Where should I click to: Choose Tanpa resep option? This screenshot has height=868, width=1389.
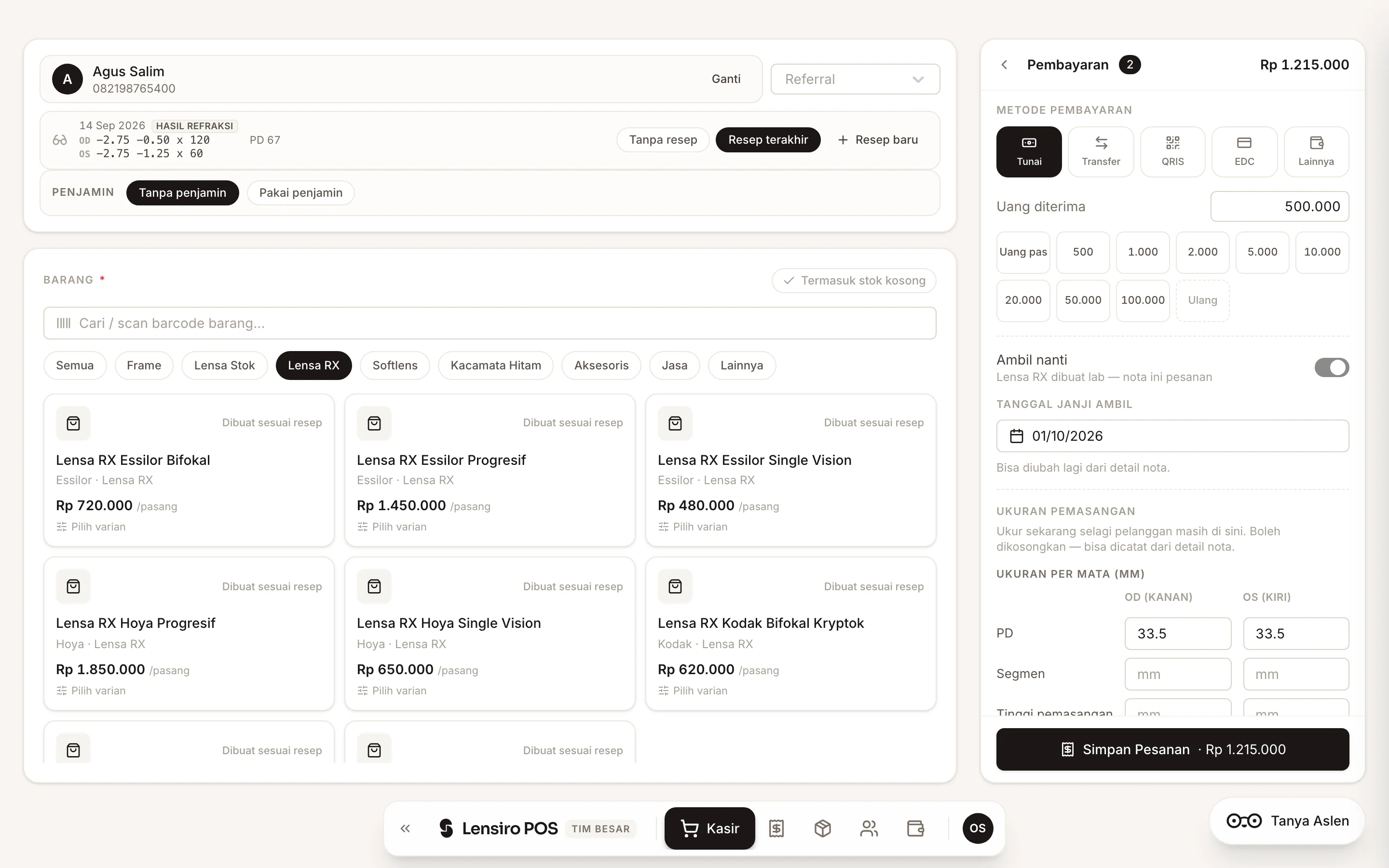(663, 140)
